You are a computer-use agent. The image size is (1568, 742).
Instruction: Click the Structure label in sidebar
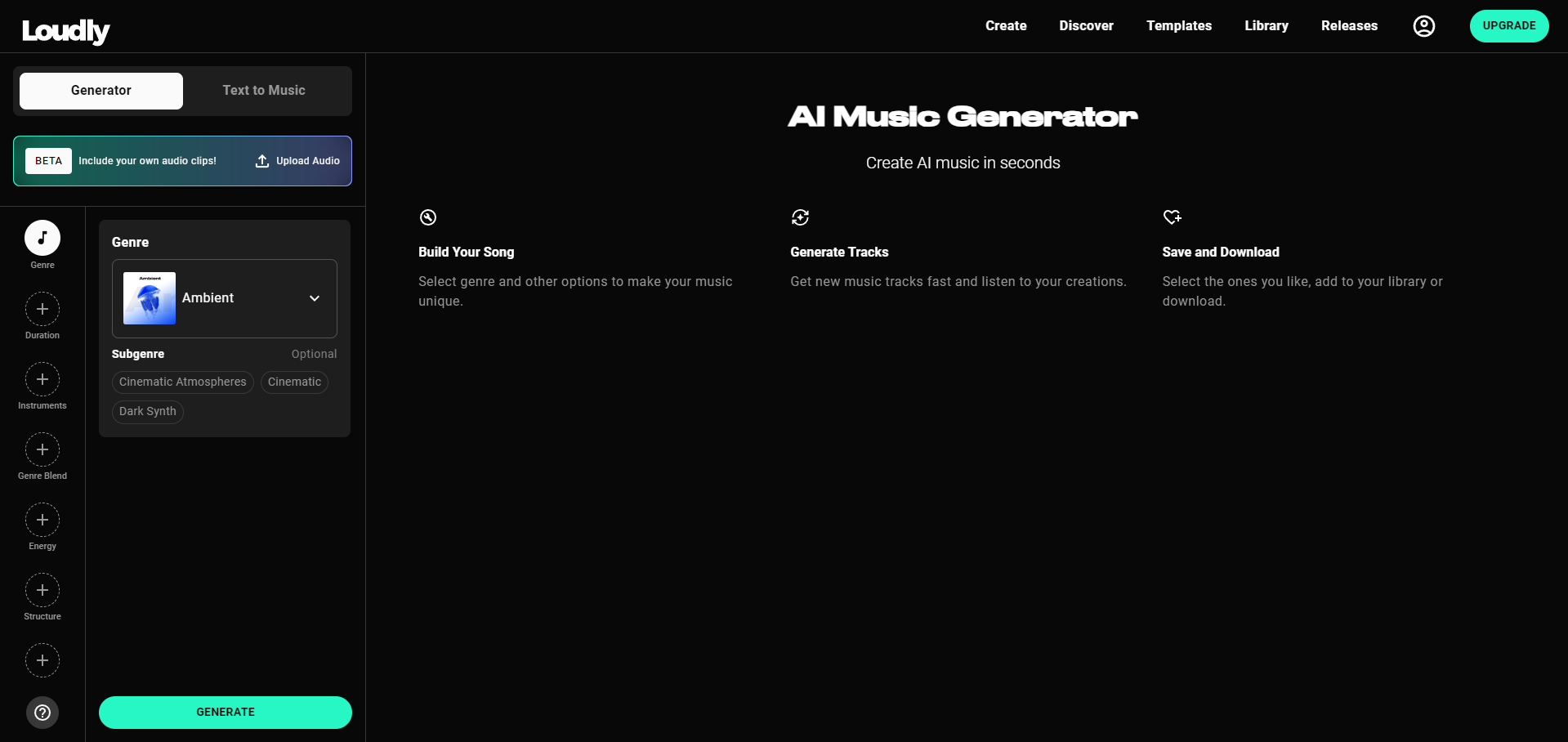coord(42,616)
